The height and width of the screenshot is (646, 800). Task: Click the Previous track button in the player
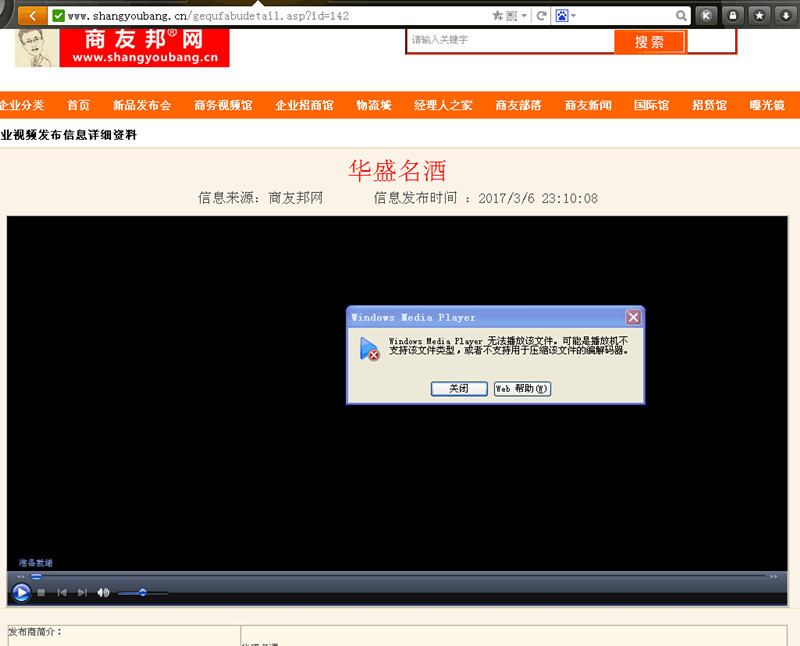62,592
